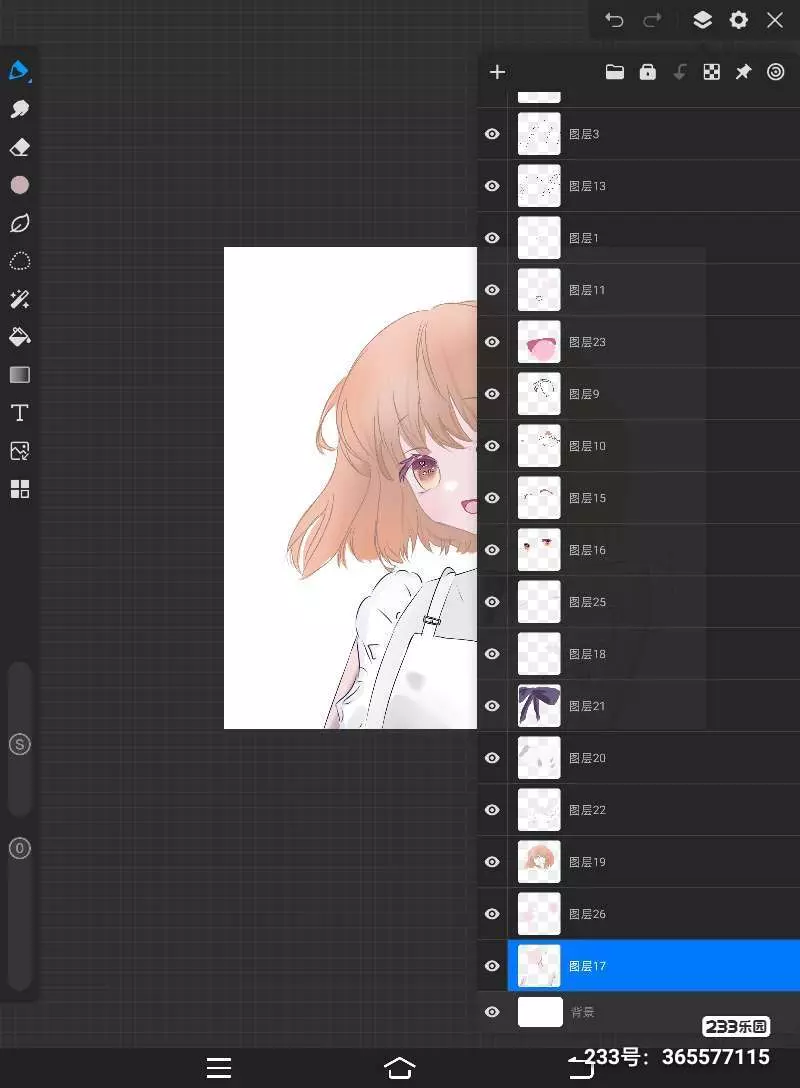Toggle visibility of selected 图层17
The image size is (800, 1088).
[x=492, y=966]
